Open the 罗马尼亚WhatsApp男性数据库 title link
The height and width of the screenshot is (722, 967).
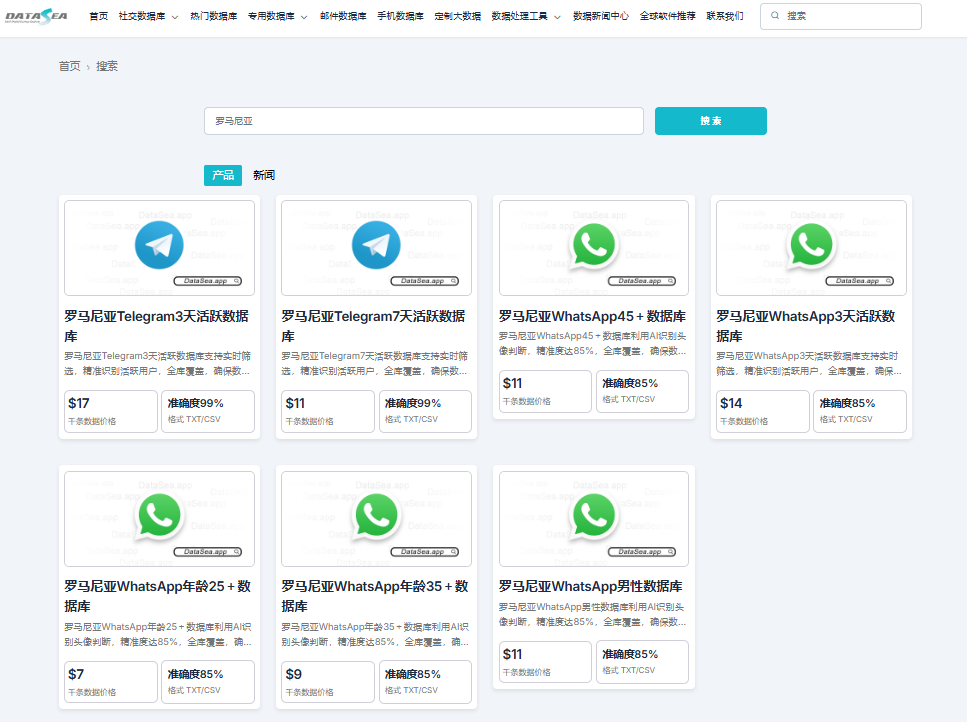click(x=591, y=586)
